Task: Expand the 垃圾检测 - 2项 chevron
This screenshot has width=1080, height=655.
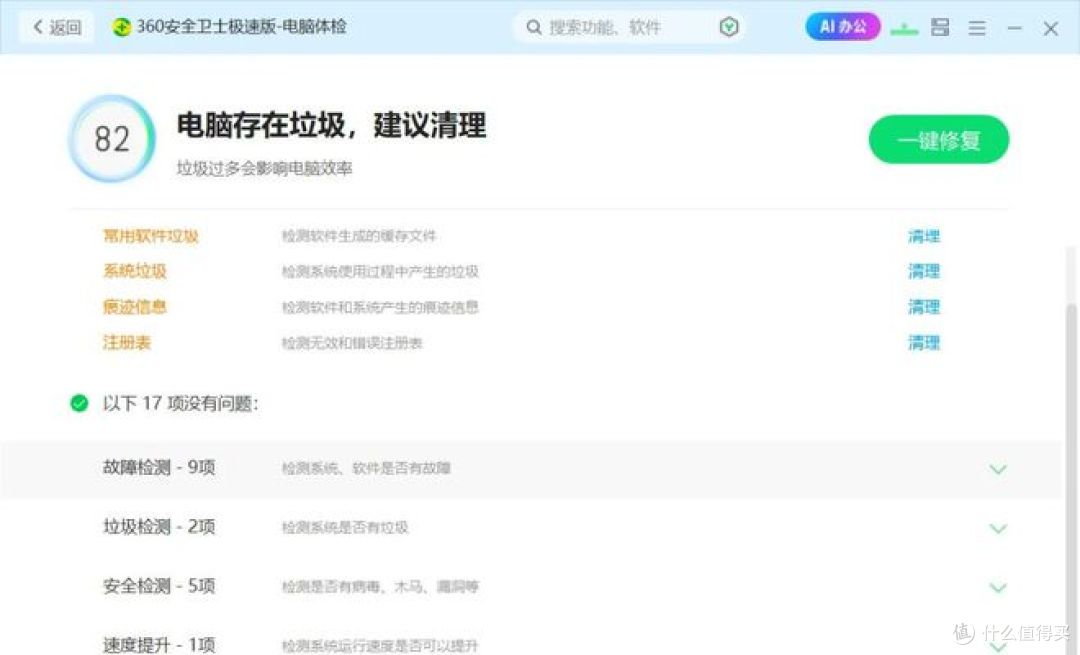Action: [x=998, y=528]
